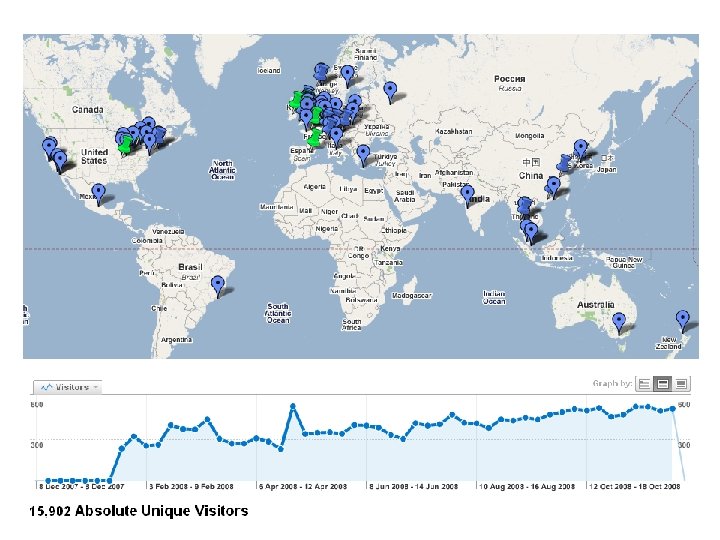720x540 pixels.
Task: Click the 3 Feb 2008 axis label
Action: pyautogui.click(x=191, y=486)
